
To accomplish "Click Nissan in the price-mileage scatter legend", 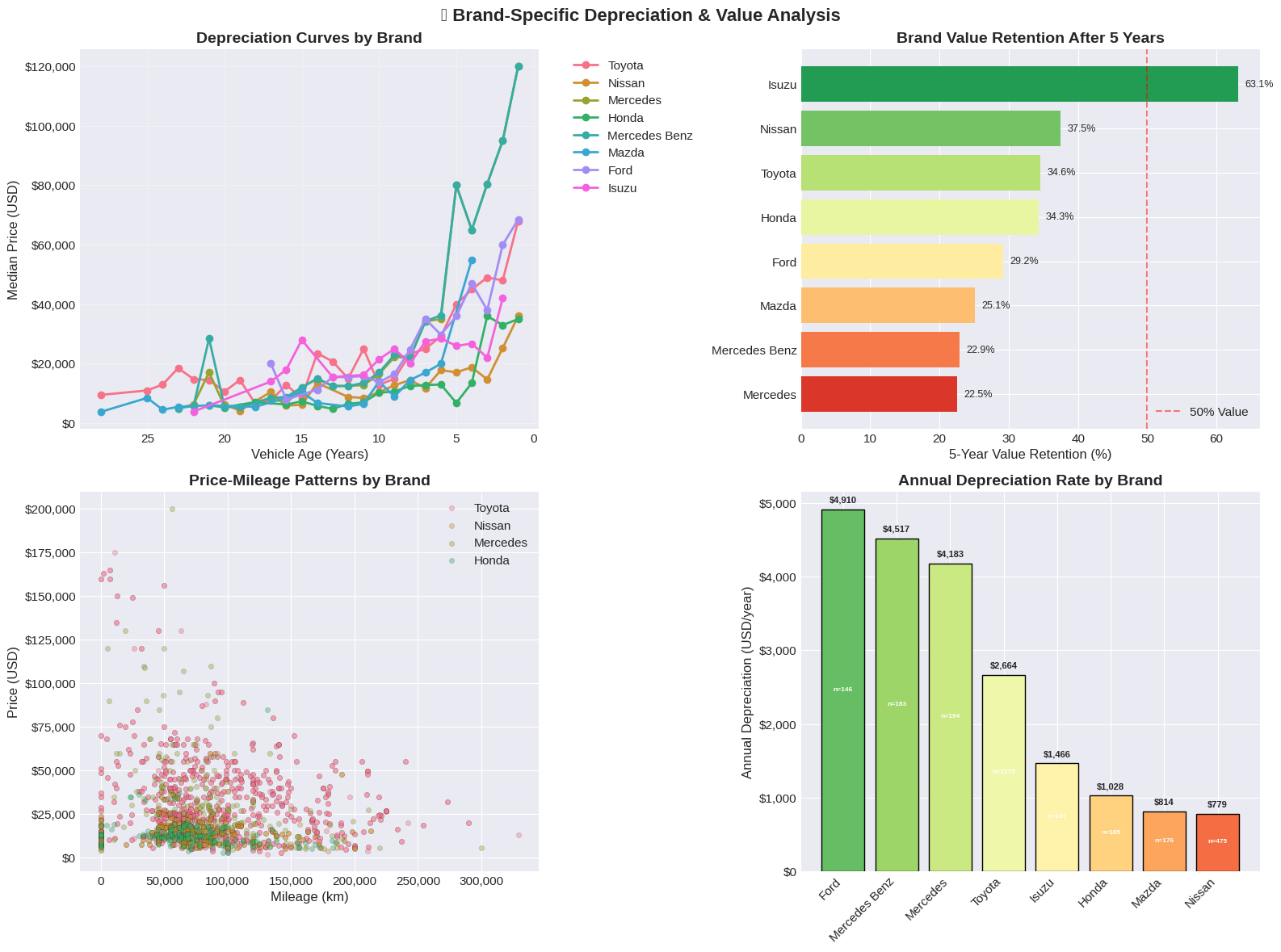I will click(480, 526).
